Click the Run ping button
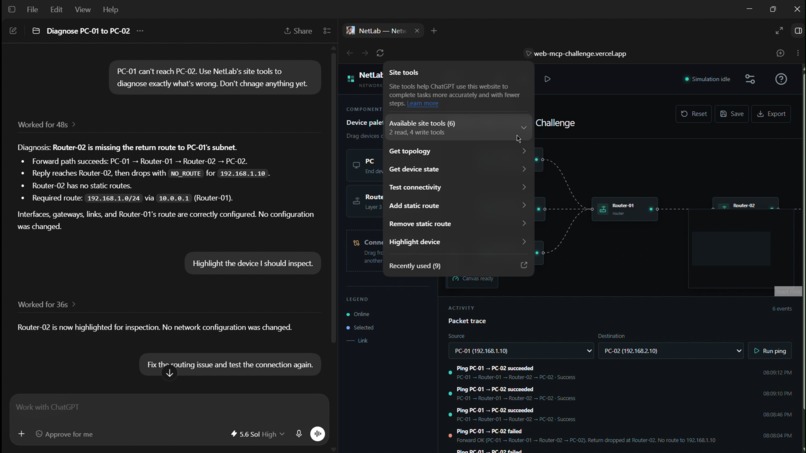The width and height of the screenshot is (806, 453). (x=770, y=351)
